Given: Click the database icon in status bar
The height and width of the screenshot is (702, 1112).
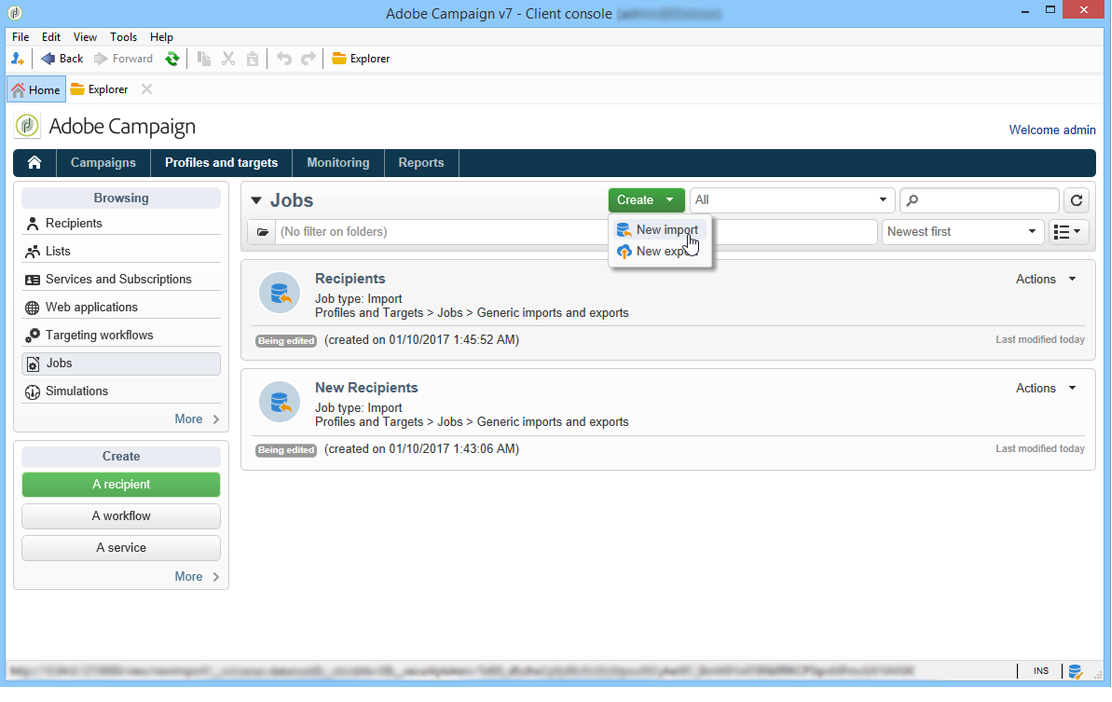Looking at the screenshot, I should [1075, 671].
